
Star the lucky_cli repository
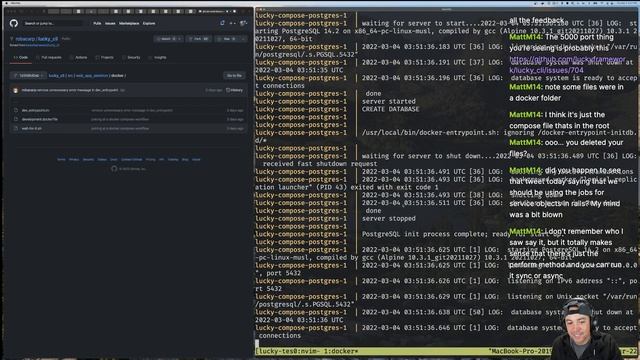point(228,39)
